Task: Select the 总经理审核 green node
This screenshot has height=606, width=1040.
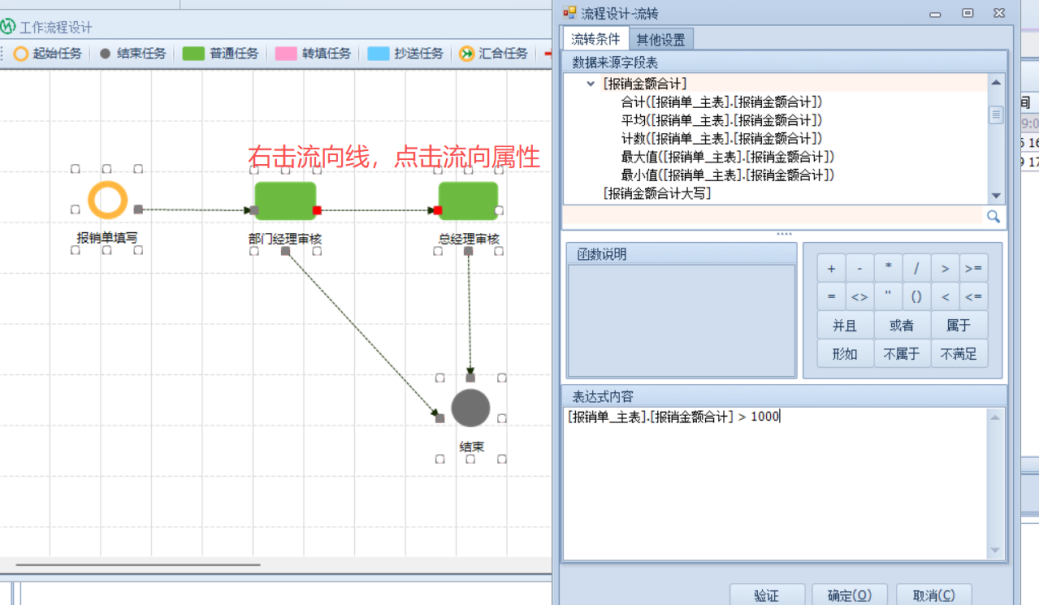Action: (468, 201)
